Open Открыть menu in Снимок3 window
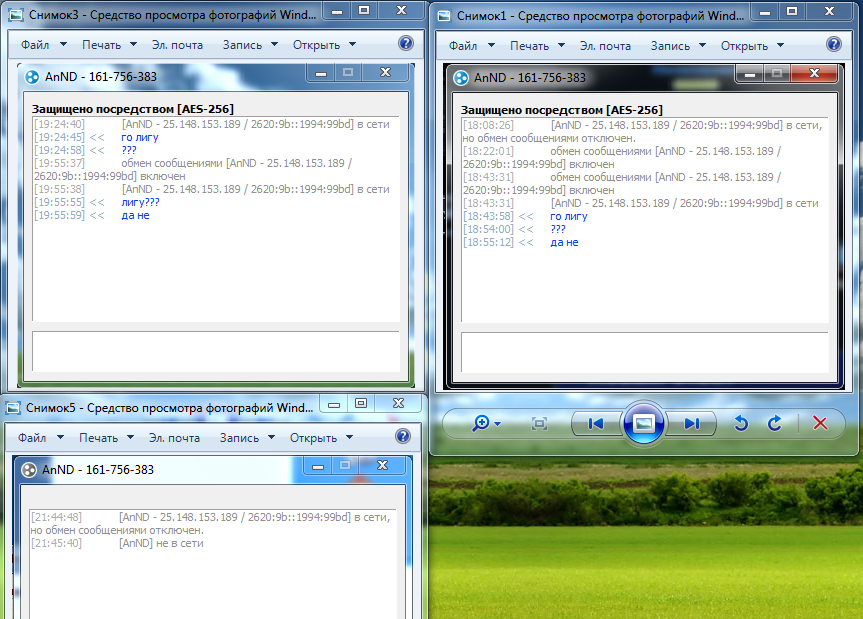Screen dimensions: 863x619 point(324,45)
